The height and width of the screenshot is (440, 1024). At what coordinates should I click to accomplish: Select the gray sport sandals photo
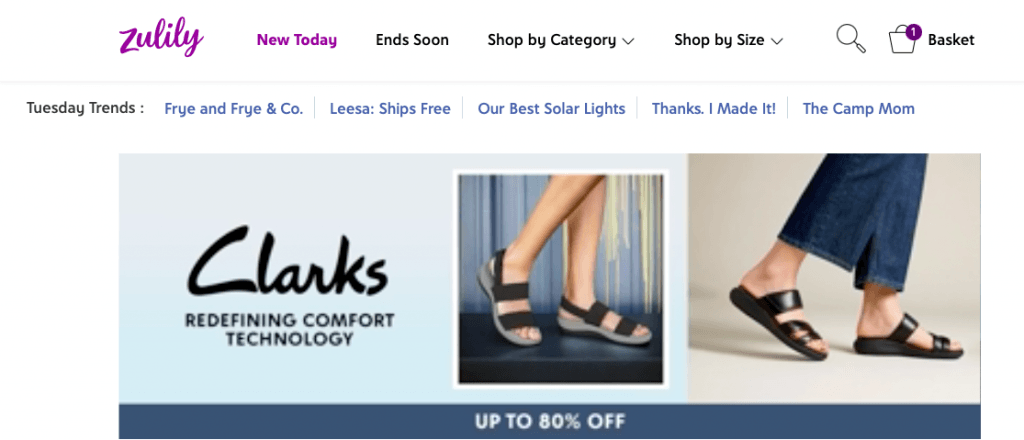coord(560,279)
